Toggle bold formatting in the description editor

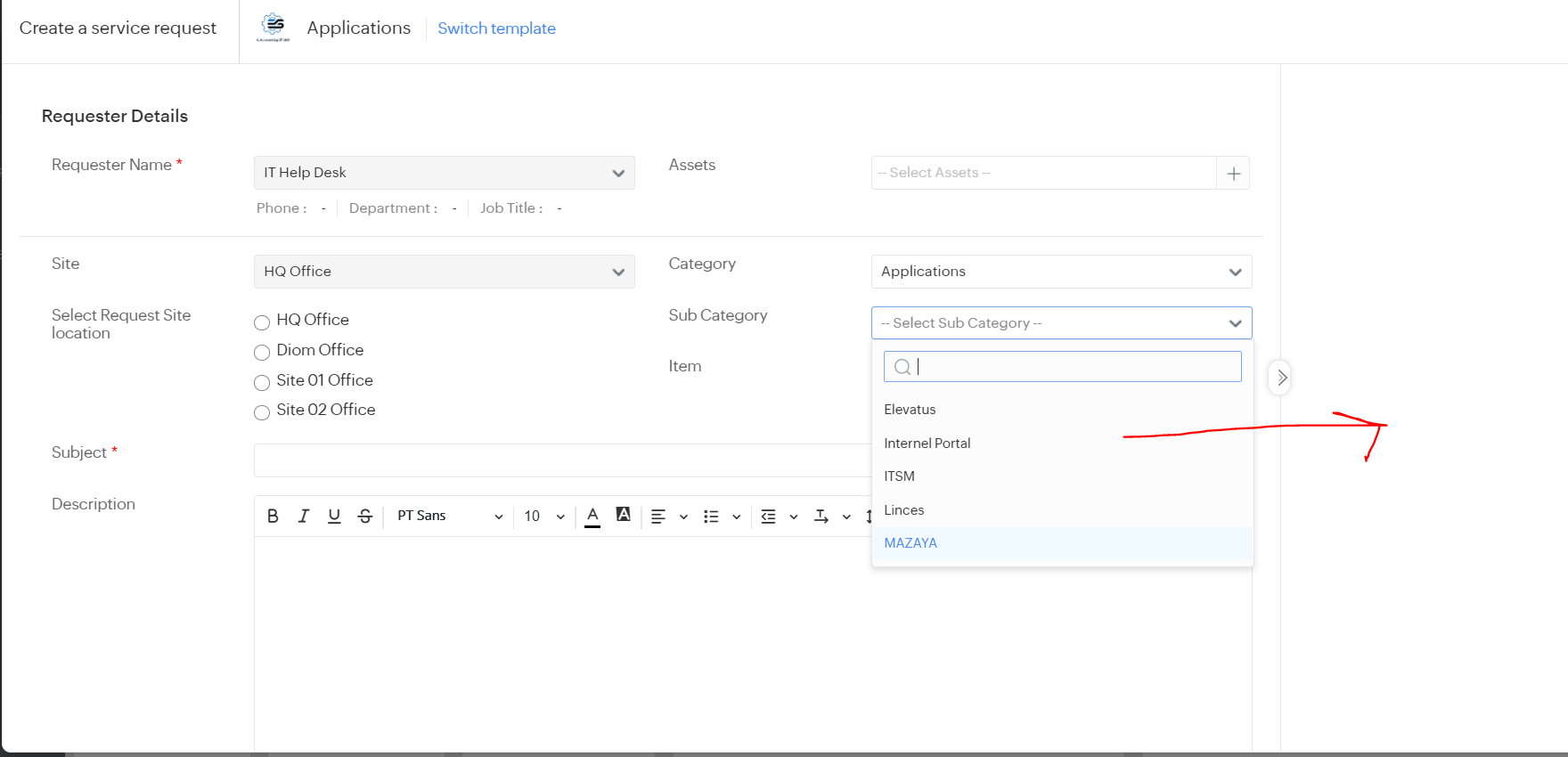[x=273, y=517]
